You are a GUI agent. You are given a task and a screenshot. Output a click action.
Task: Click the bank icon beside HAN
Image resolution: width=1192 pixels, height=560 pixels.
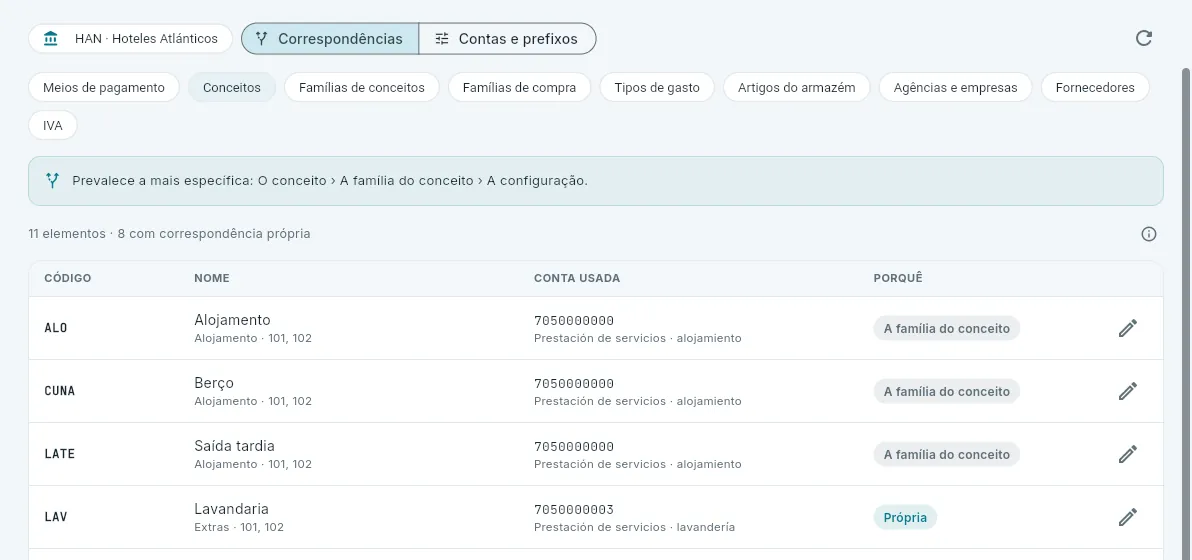pyautogui.click(x=51, y=39)
